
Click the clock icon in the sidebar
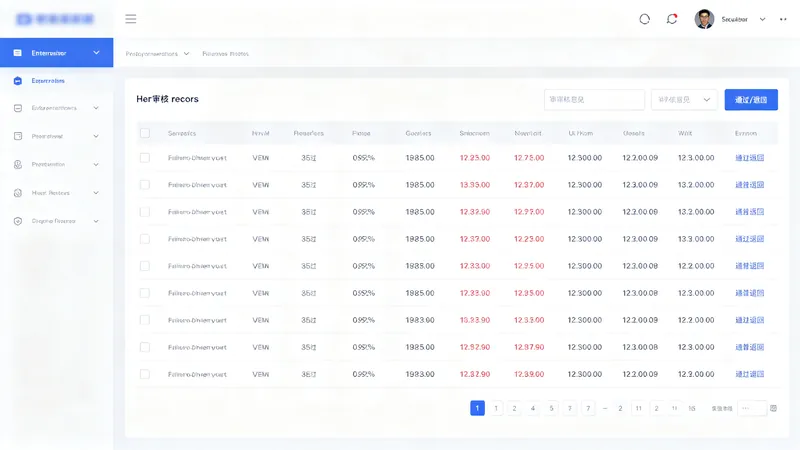coord(18,193)
